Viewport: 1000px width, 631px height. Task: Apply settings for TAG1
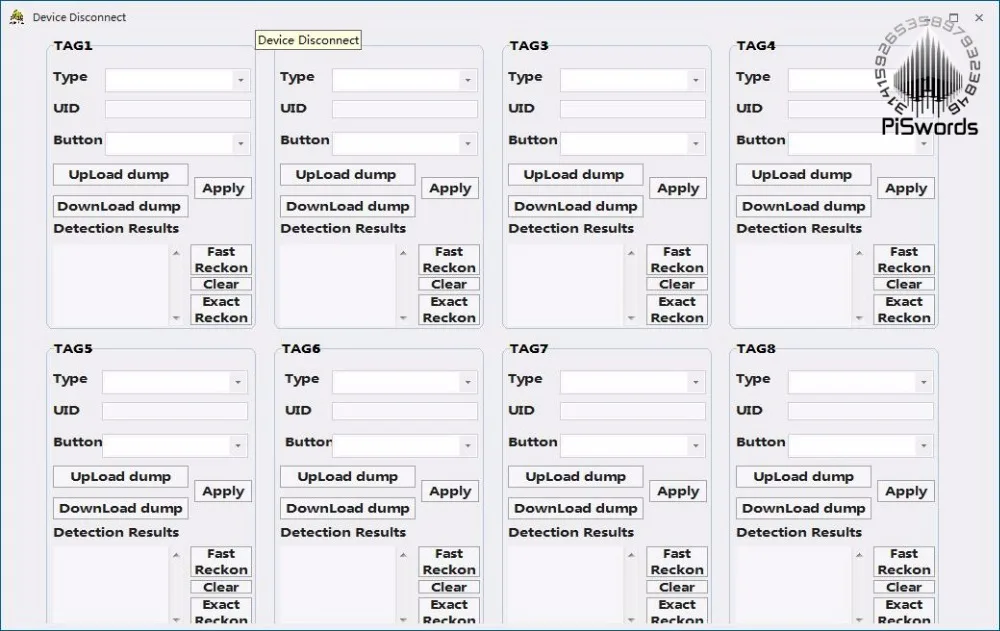click(223, 188)
